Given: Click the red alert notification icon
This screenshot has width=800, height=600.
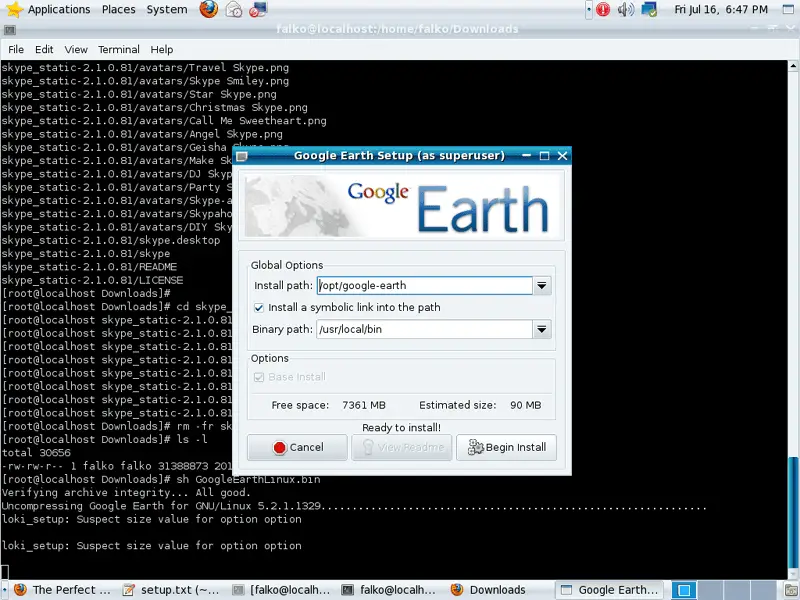Looking at the screenshot, I should (x=603, y=9).
